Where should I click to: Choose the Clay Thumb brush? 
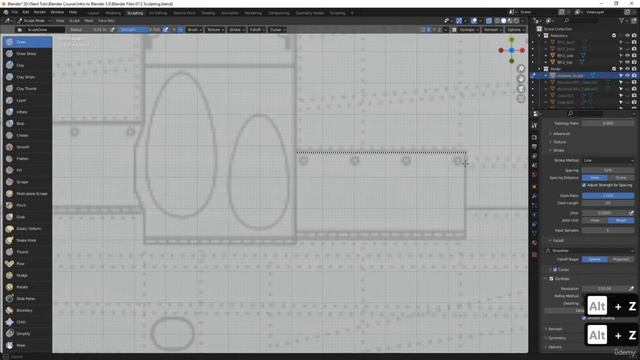[x=27, y=89]
